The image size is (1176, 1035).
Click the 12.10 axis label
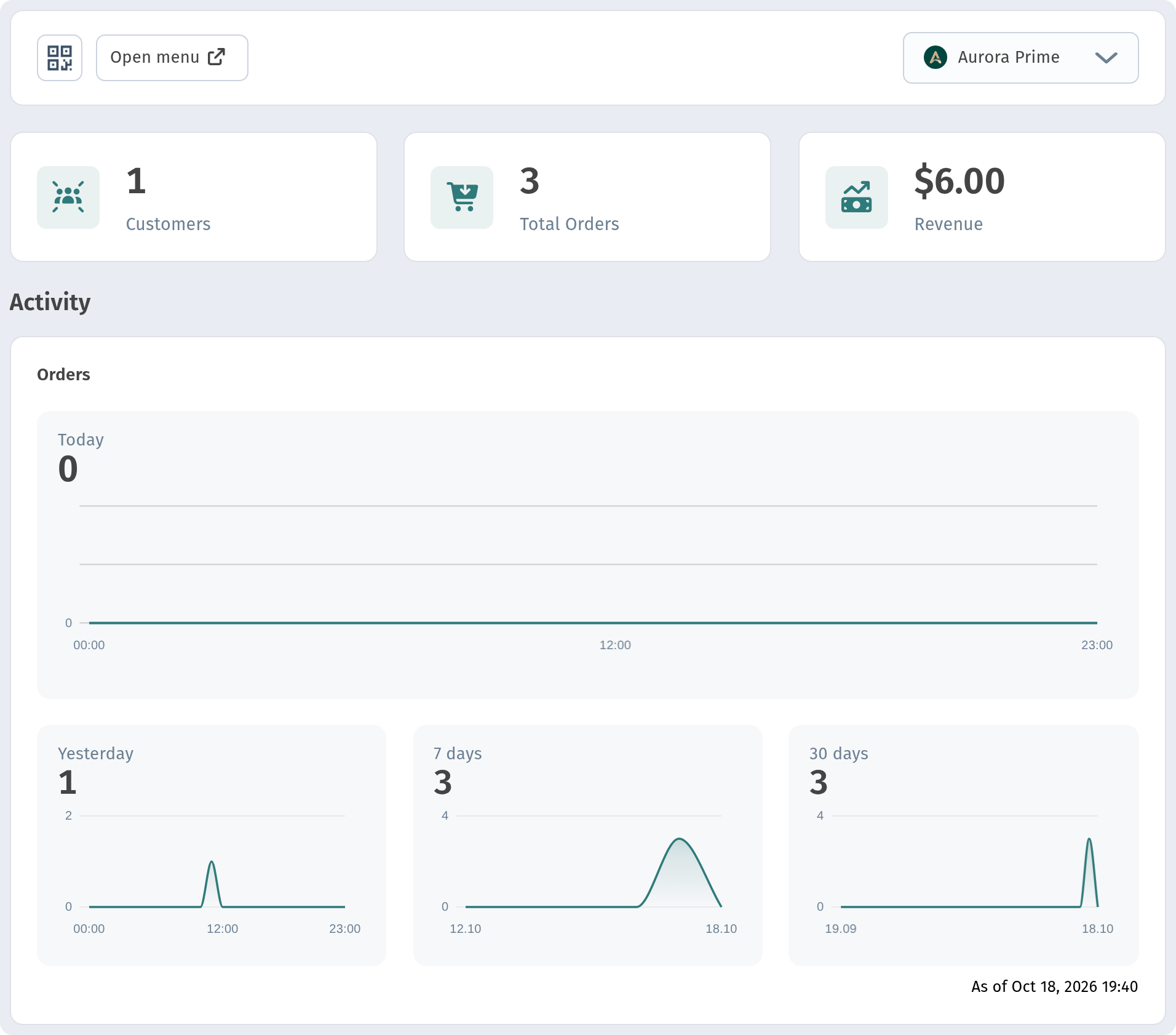click(x=466, y=929)
